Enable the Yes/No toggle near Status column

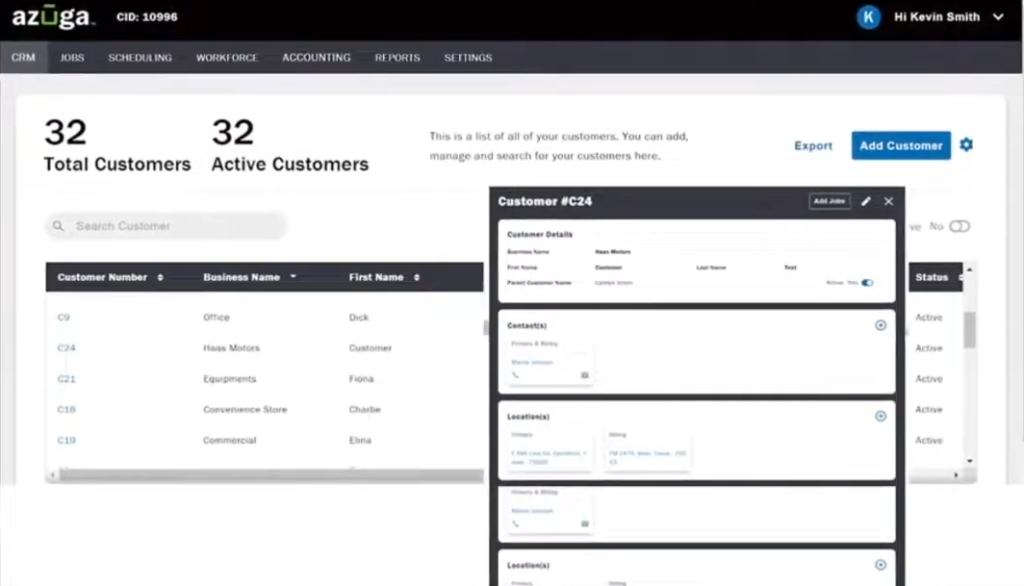coord(958,227)
